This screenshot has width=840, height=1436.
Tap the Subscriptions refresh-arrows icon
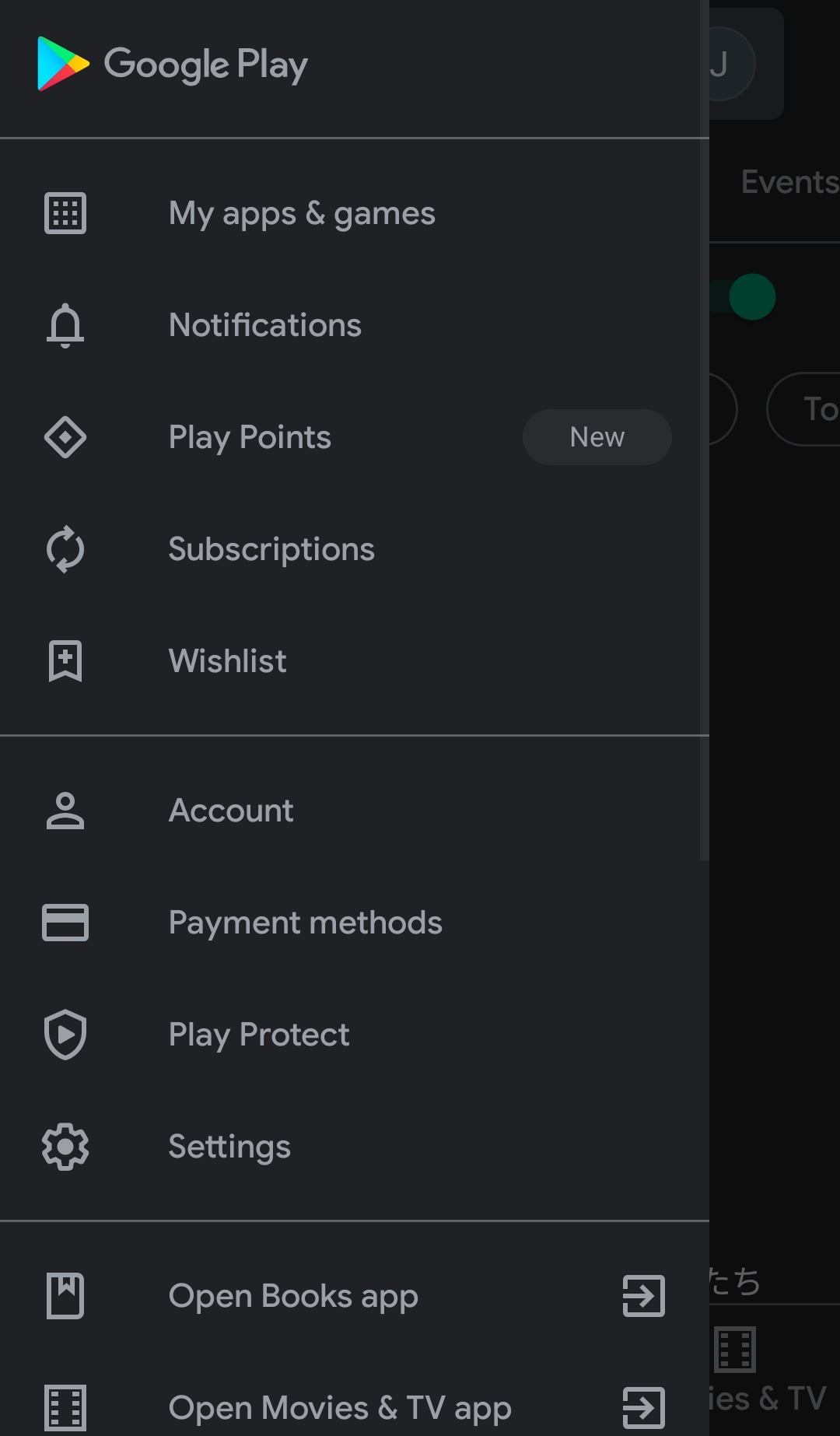pos(65,549)
